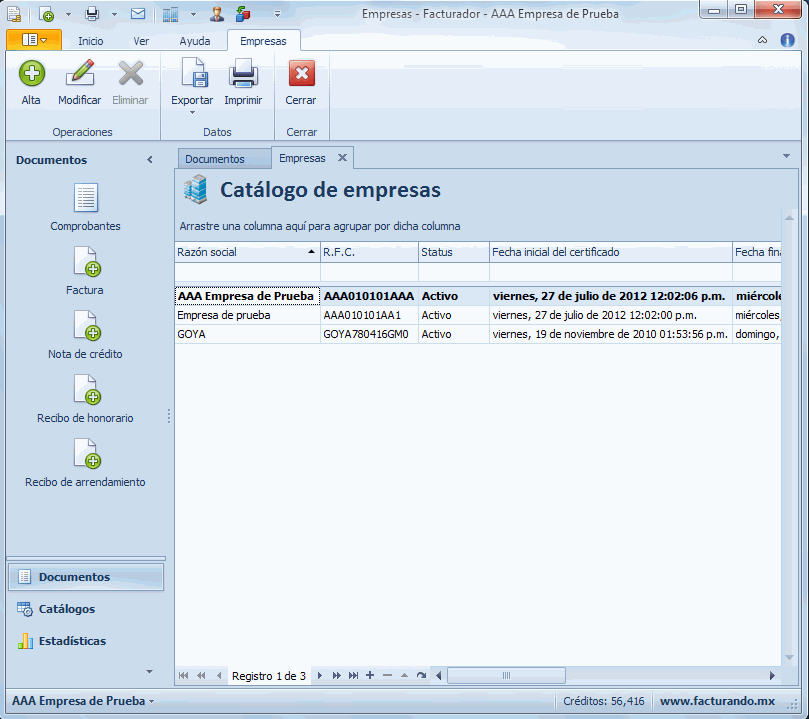
Task: Click the red Cerrar icon in ribbon
Action: point(301,75)
